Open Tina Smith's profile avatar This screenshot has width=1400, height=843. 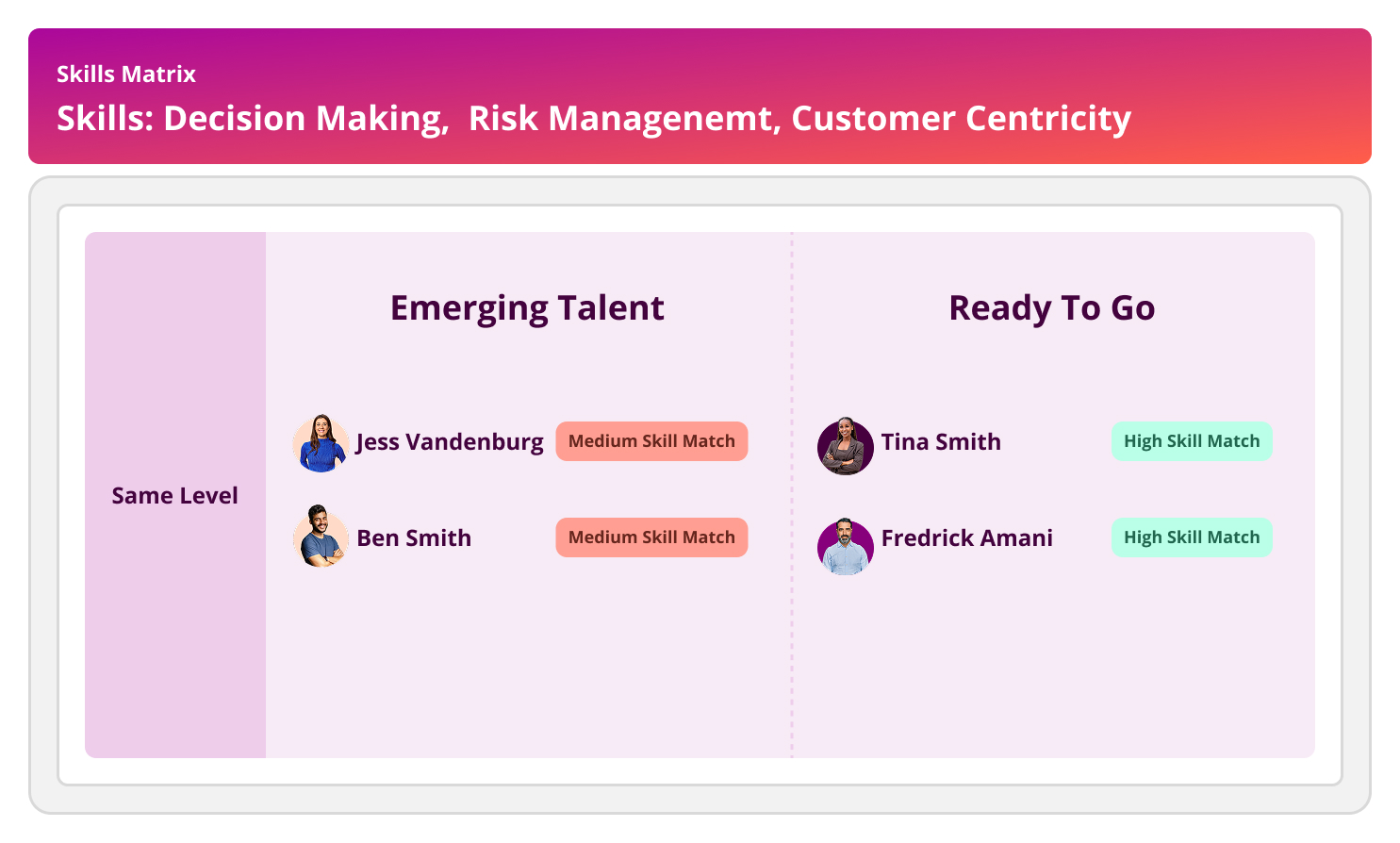click(845, 446)
